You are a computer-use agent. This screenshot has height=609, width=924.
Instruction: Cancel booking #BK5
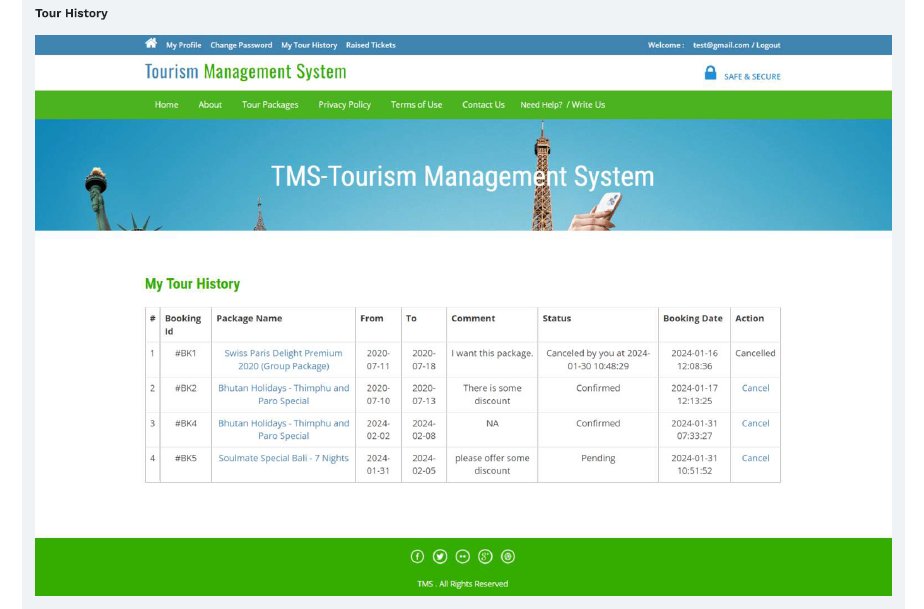pyautogui.click(x=755, y=458)
